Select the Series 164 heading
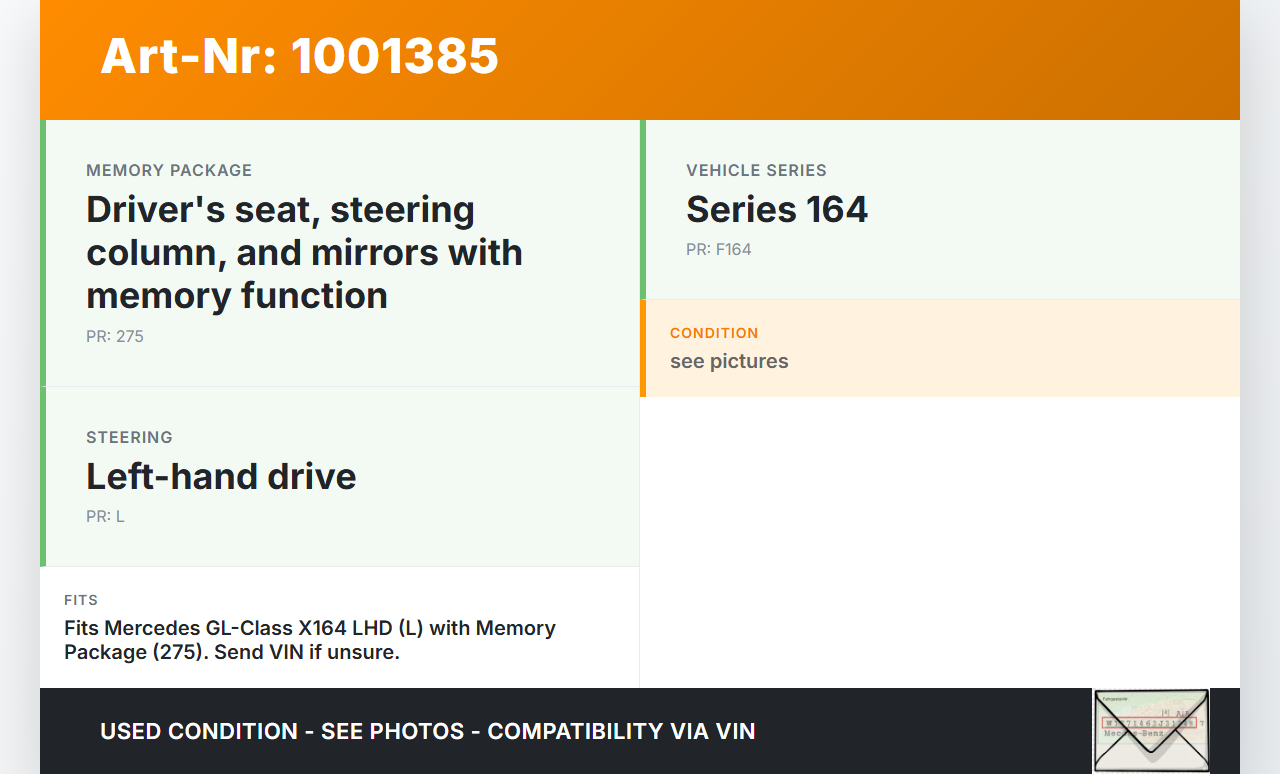1280x774 pixels. click(x=777, y=209)
